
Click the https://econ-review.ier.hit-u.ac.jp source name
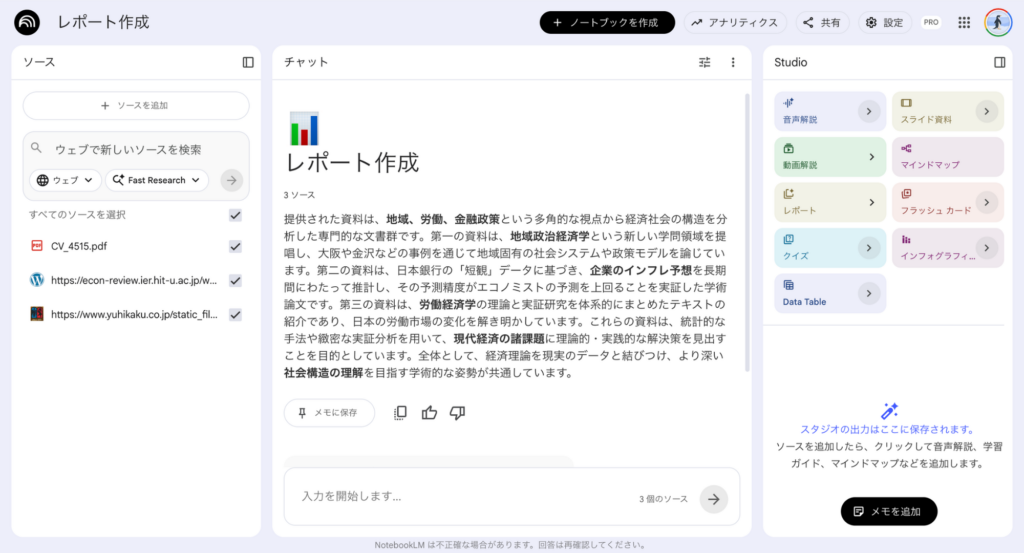[x=134, y=280]
